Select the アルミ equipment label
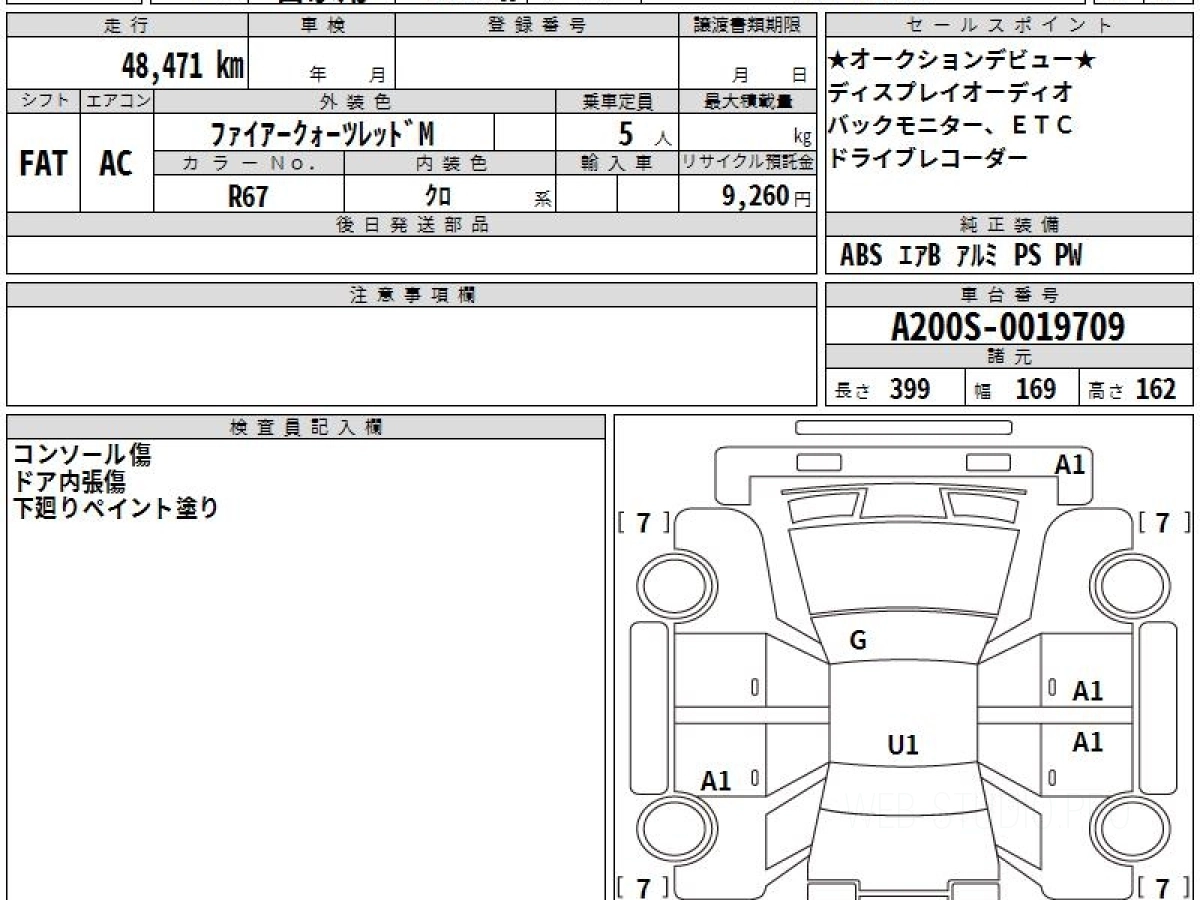The height and width of the screenshot is (900, 1200). pos(977,256)
